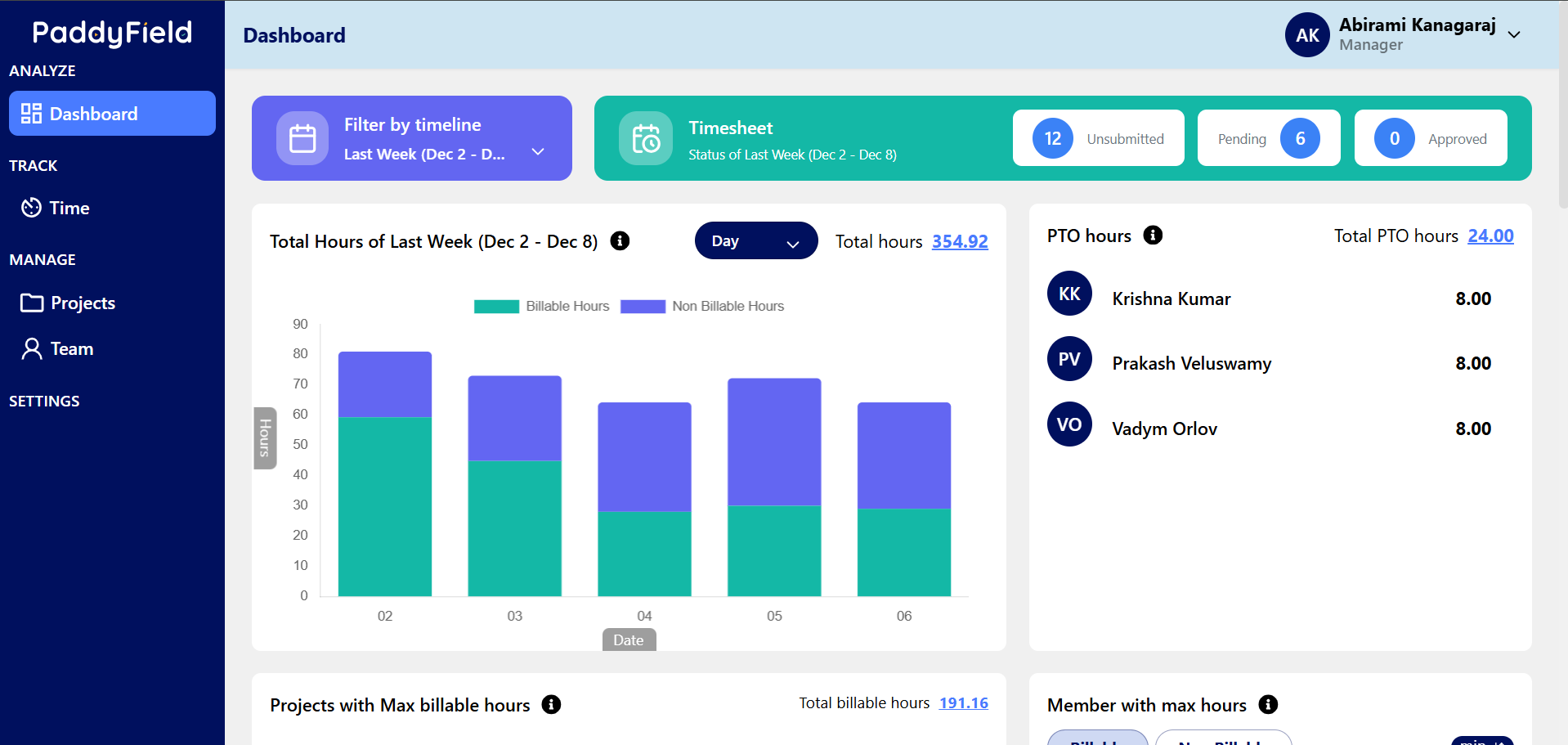Click the VO avatar for Vadym Orlov

click(1069, 424)
